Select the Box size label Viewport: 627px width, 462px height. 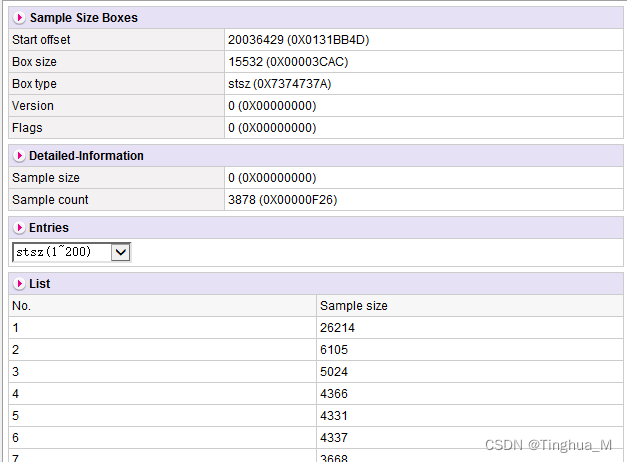click(x=34, y=62)
